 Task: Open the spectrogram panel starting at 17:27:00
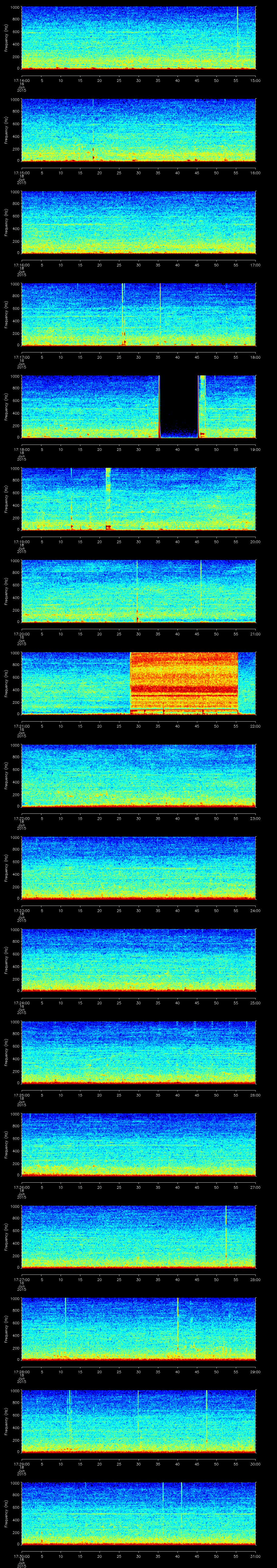pos(139,1237)
